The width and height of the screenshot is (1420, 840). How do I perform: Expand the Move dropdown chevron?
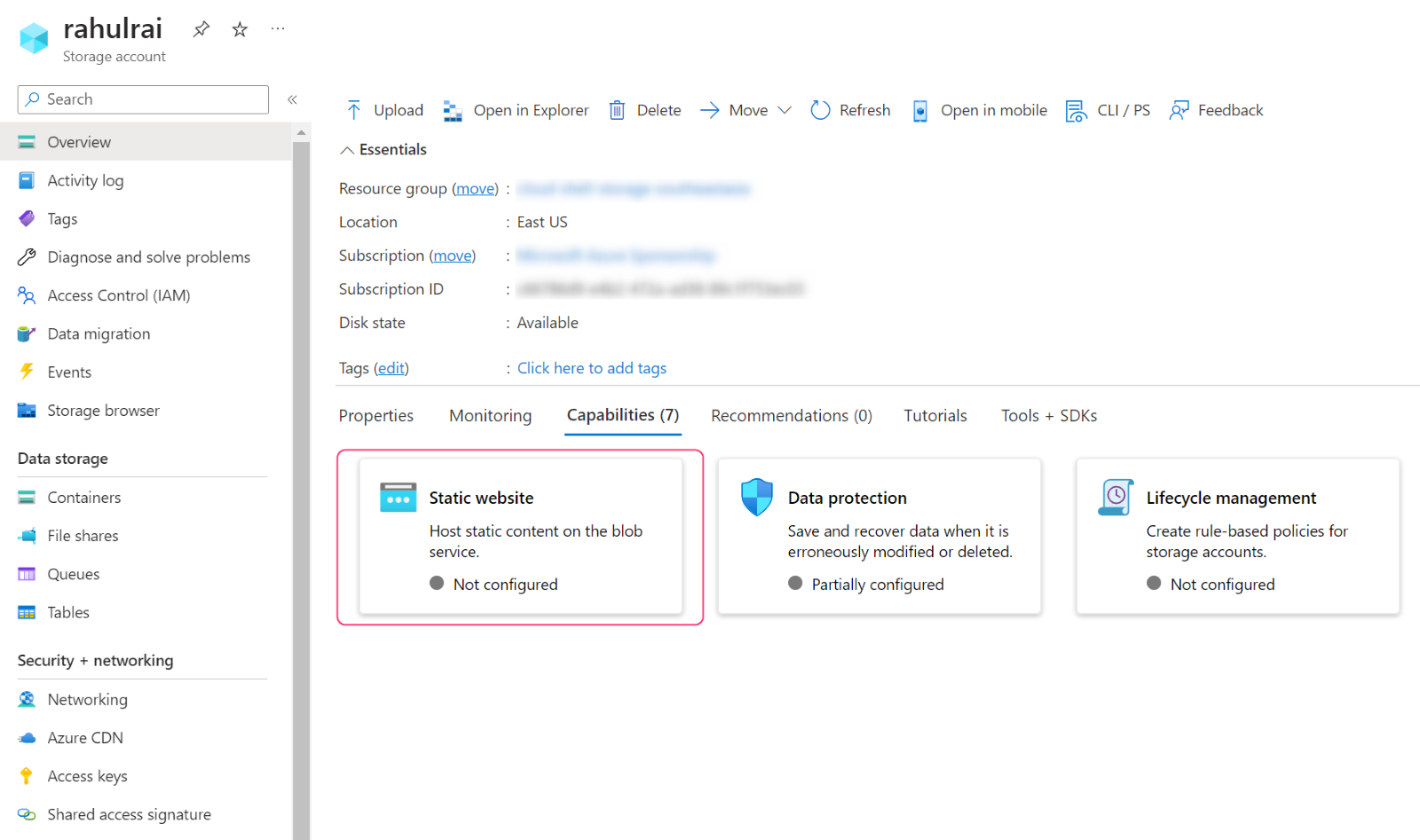click(x=785, y=110)
